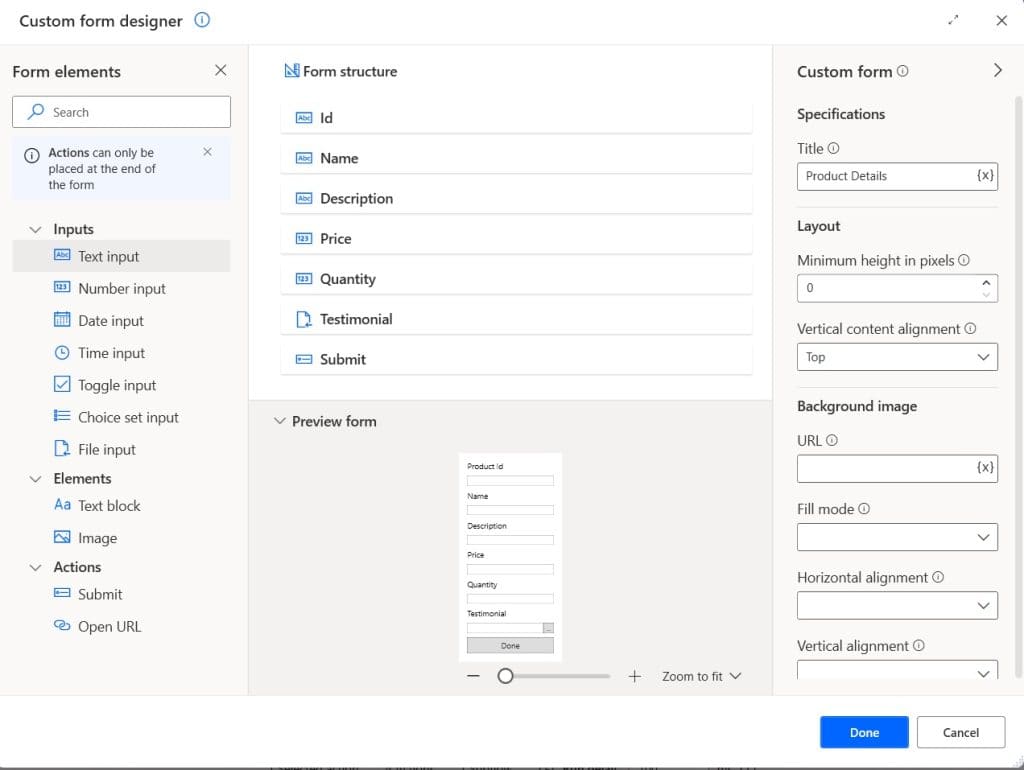Click the Fill mode info icon
This screenshot has height=770, width=1024.
863,508
